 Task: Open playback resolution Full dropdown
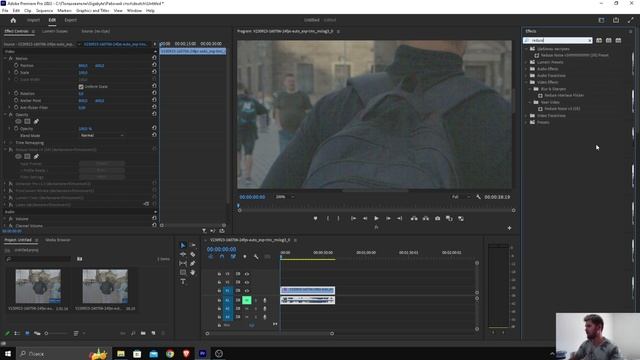coord(460,197)
